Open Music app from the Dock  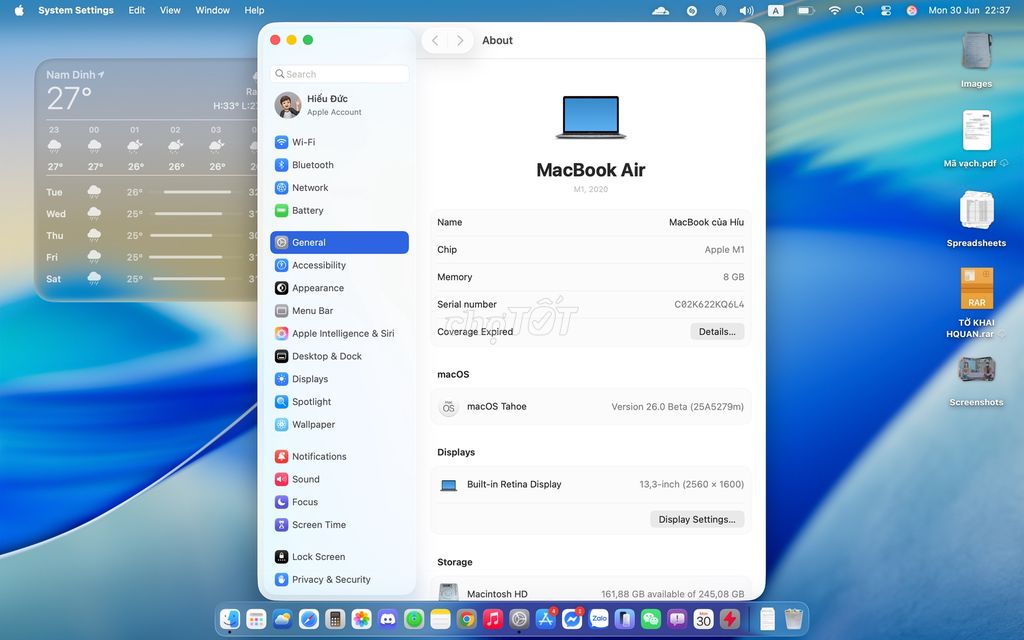[x=493, y=618]
